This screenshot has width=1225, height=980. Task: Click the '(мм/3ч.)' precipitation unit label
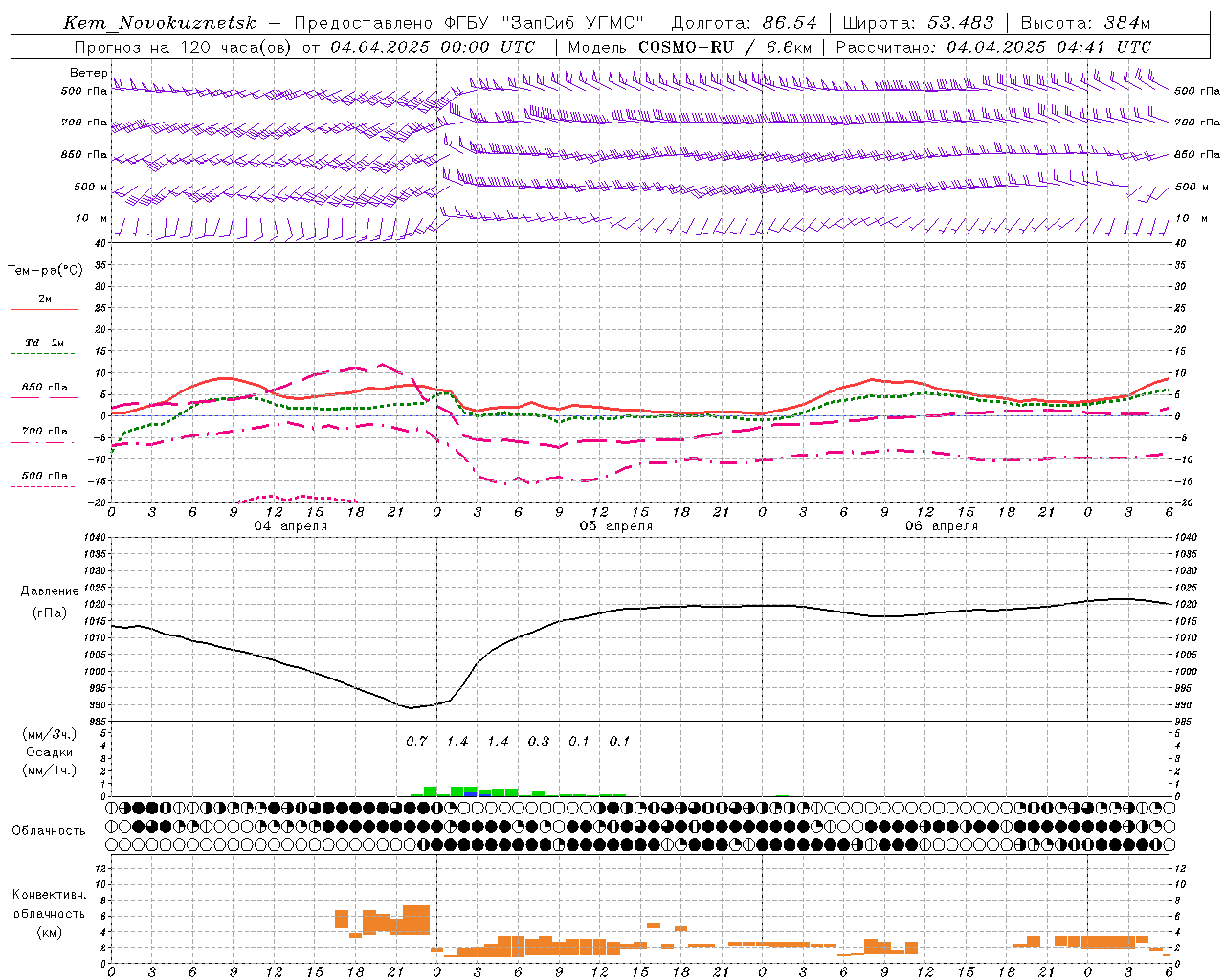coord(50,734)
